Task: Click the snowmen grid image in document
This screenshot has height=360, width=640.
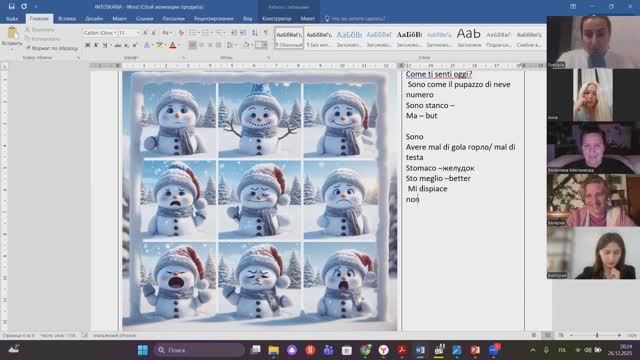Action: tap(259, 200)
